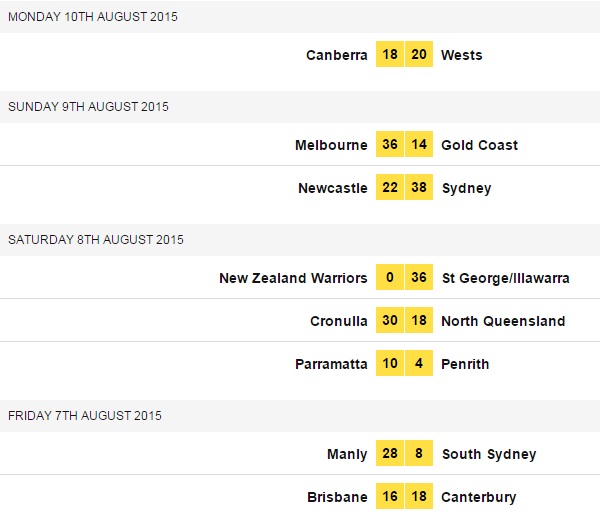Click the Canberra team name

coord(337,55)
